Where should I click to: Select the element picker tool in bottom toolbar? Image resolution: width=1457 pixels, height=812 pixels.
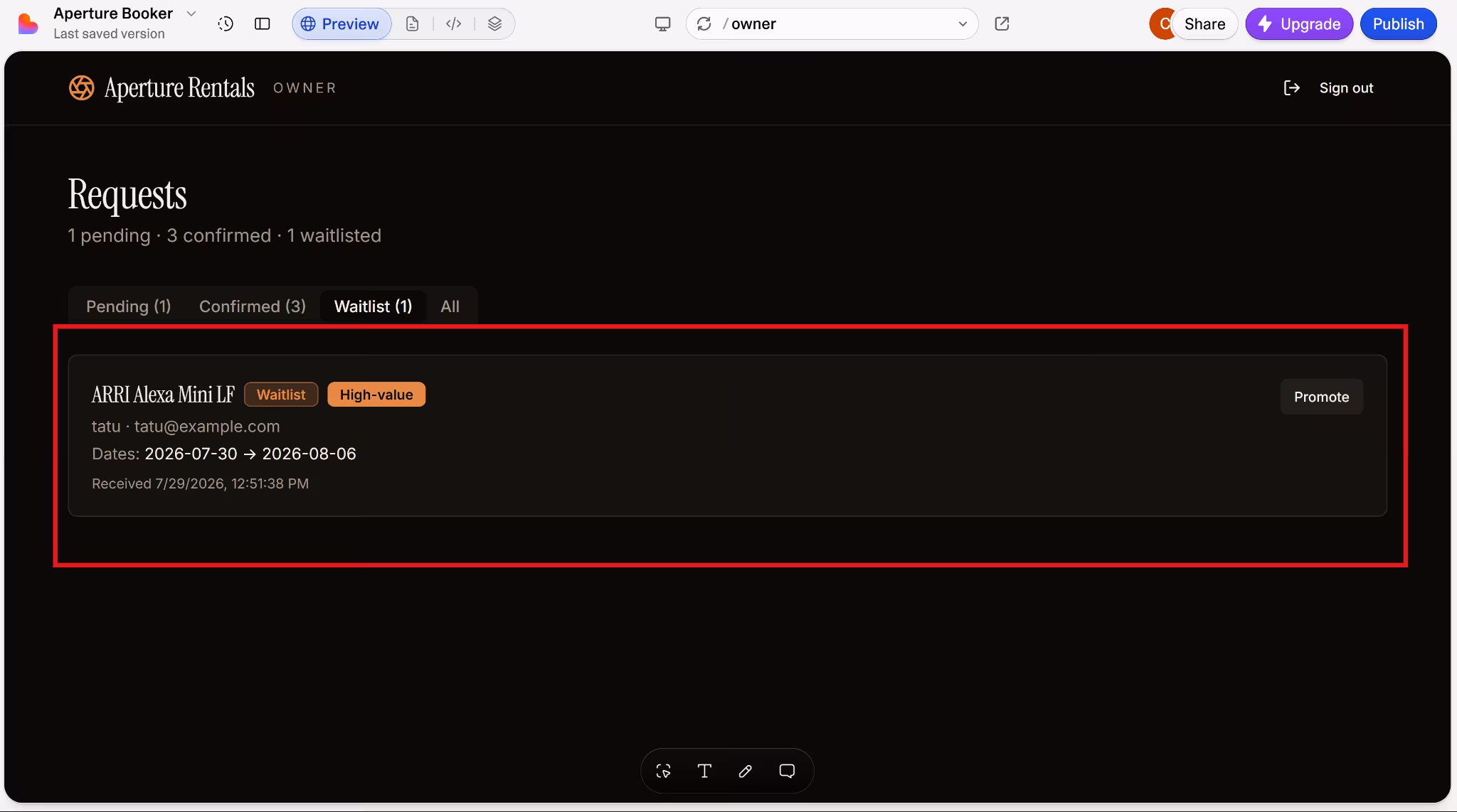pyautogui.click(x=663, y=771)
